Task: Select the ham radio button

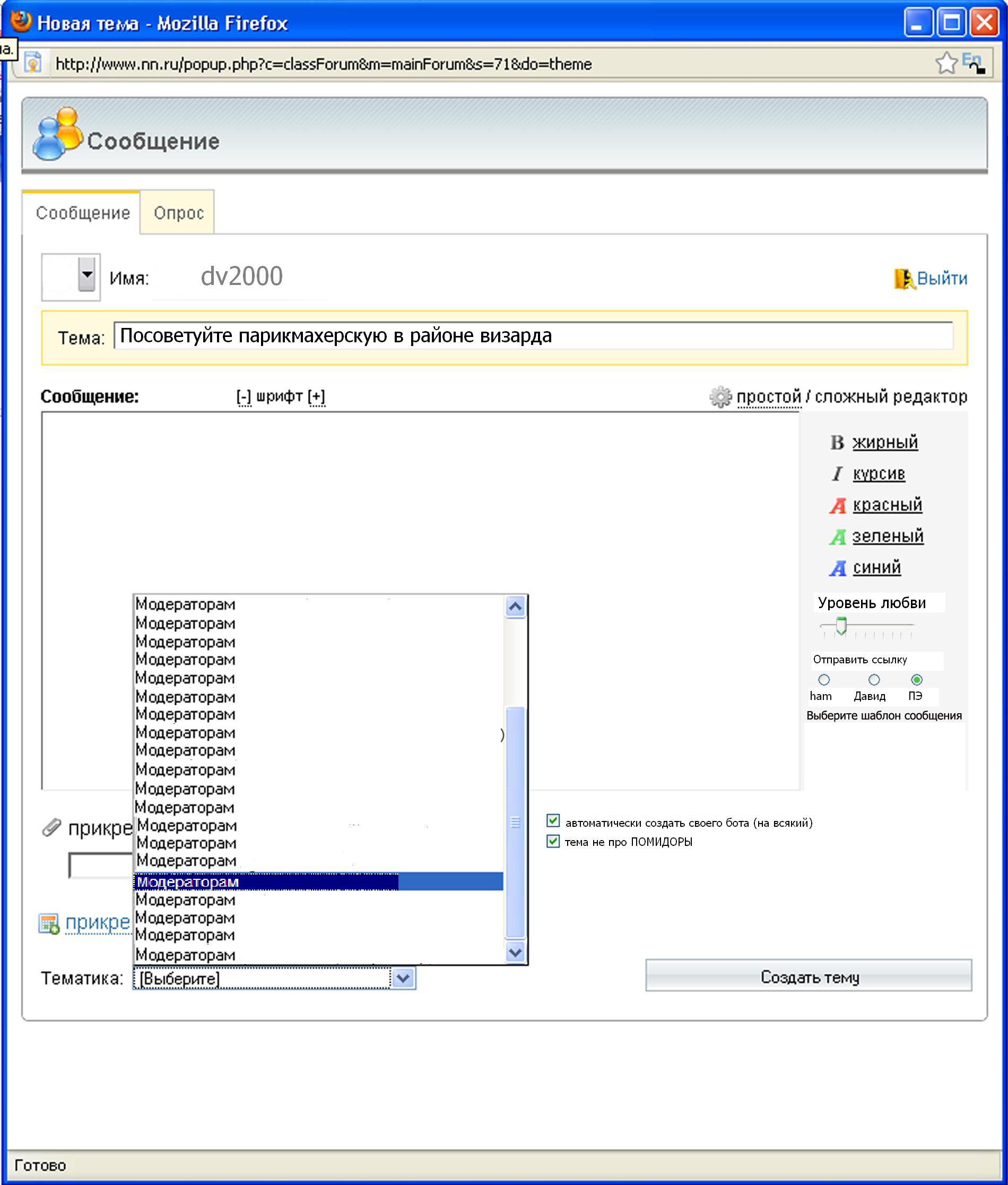Action: [x=823, y=680]
